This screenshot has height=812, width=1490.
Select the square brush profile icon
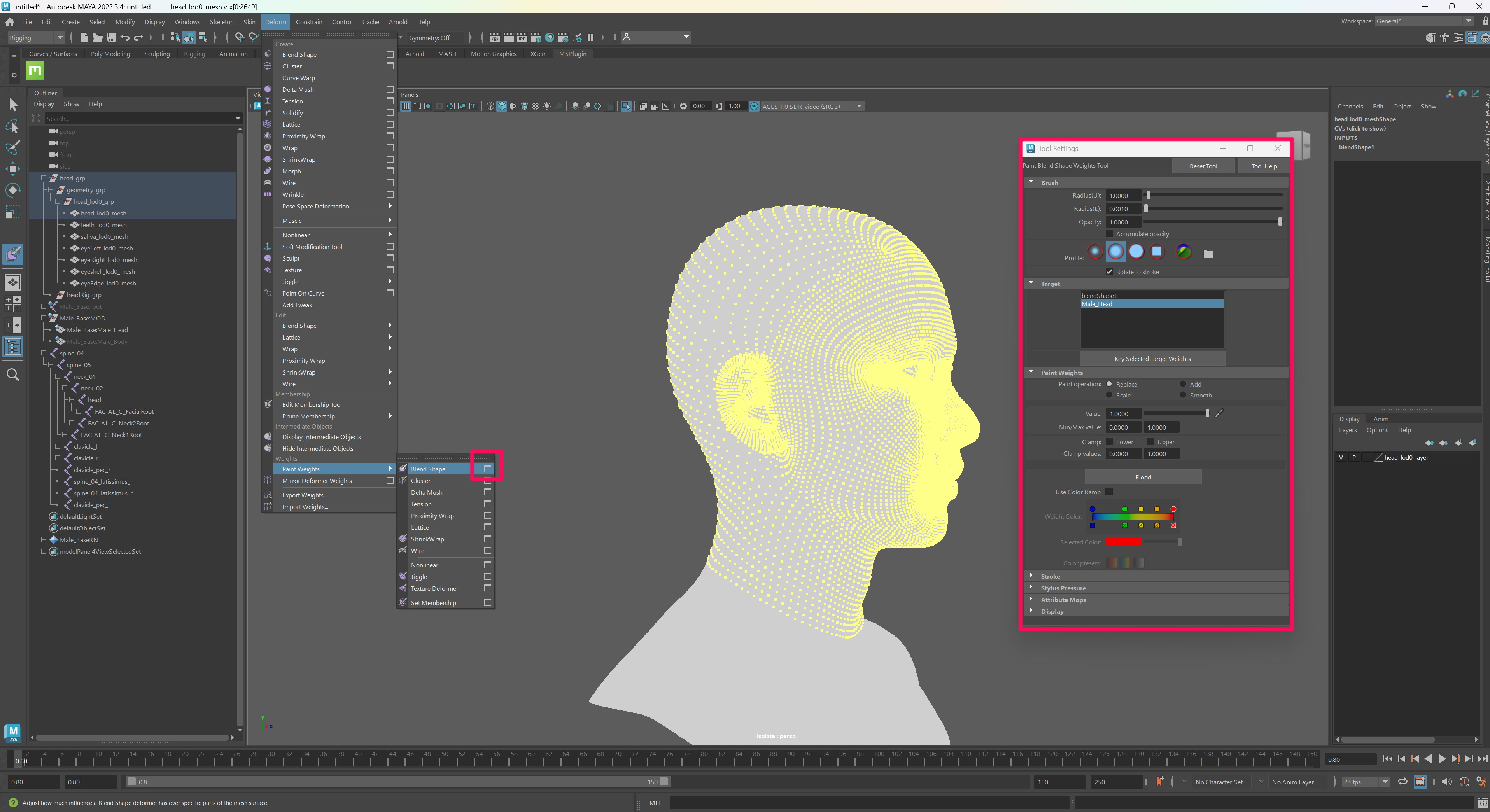tap(1157, 251)
